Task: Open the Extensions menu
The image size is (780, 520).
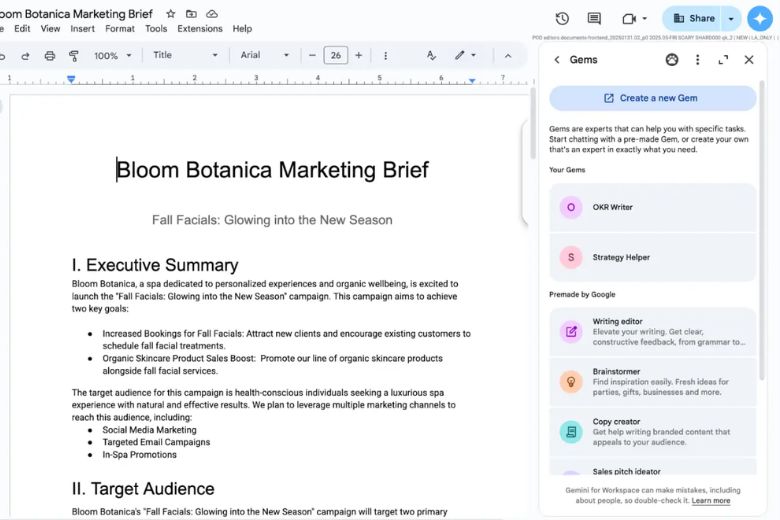Action: tap(200, 29)
